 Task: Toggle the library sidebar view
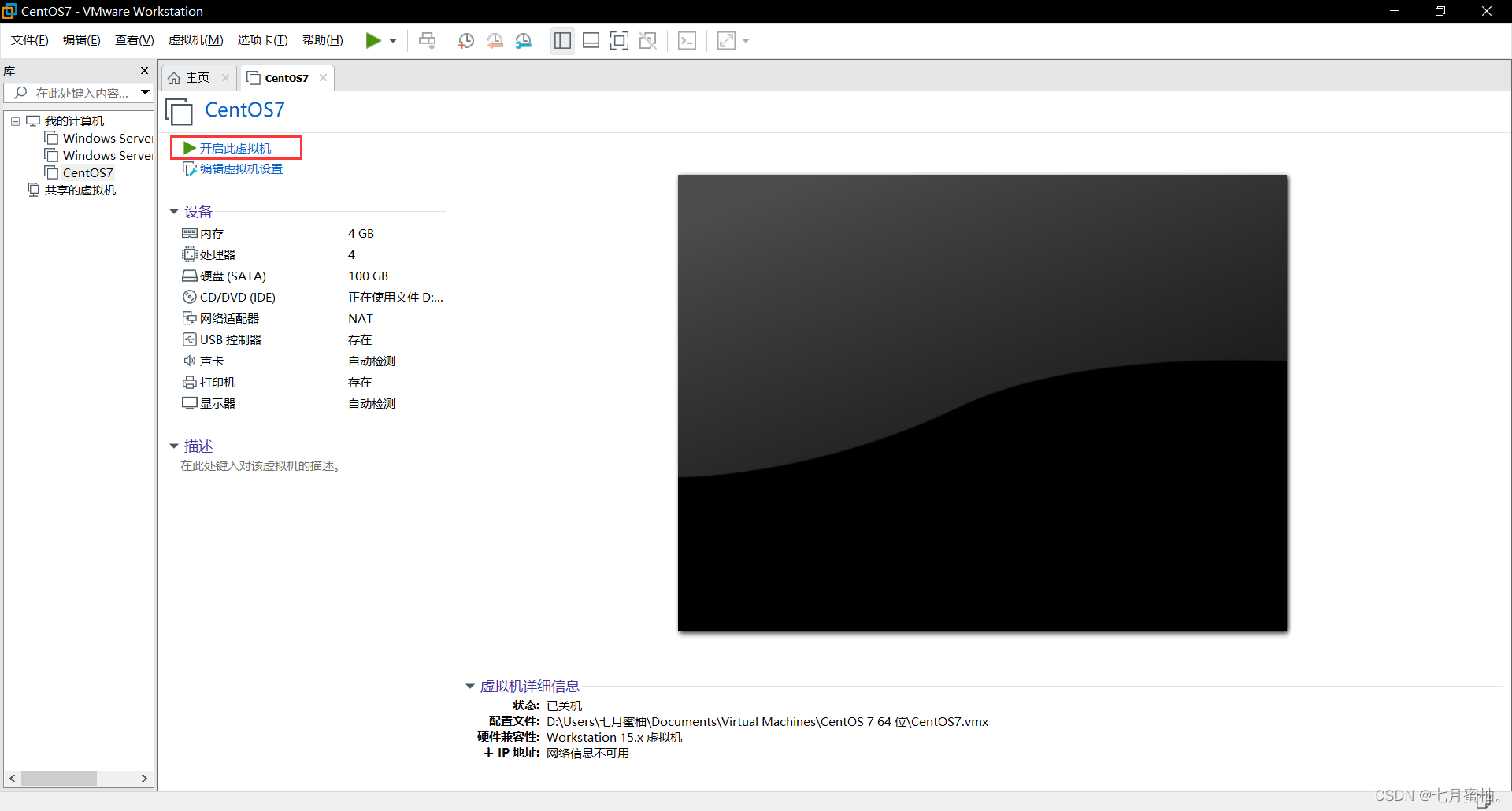pos(562,40)
